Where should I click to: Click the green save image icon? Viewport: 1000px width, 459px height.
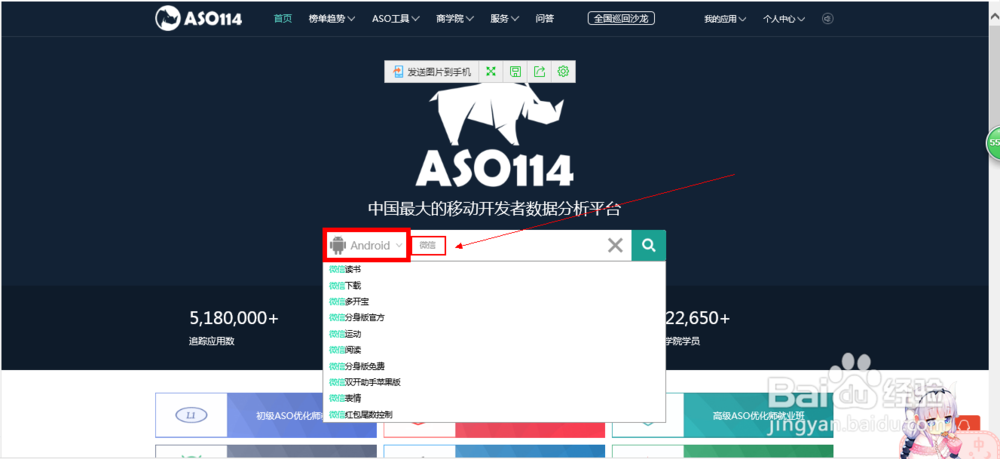pos(515,71)
